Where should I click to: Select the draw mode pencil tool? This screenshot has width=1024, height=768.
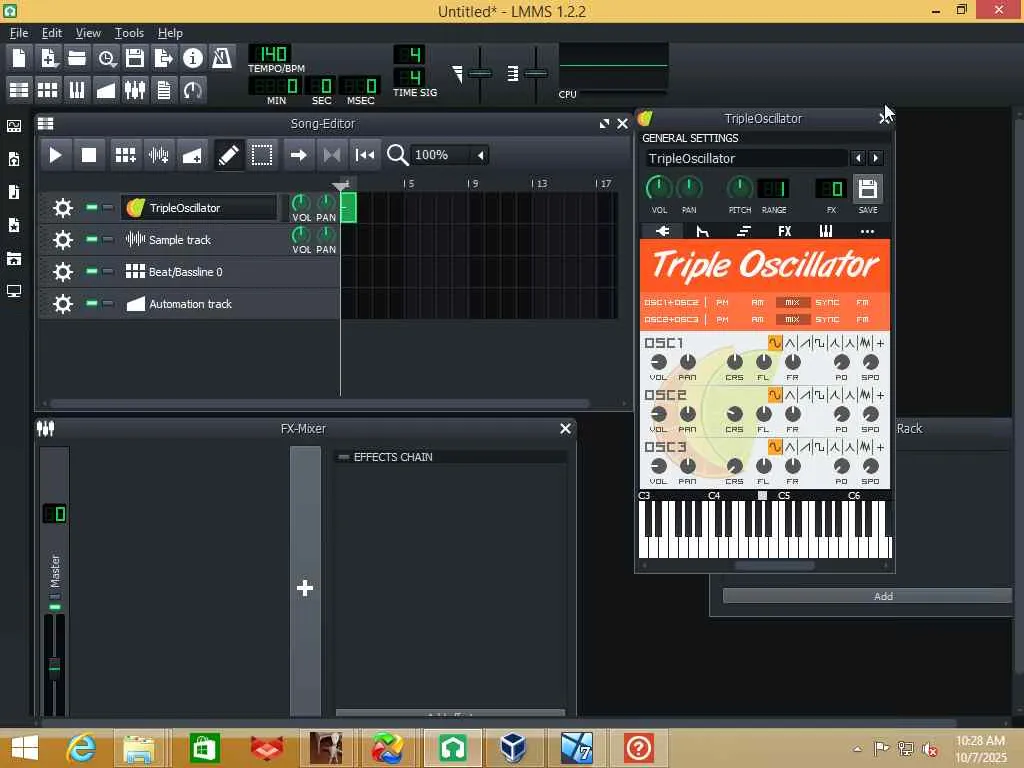coord(229,155)
